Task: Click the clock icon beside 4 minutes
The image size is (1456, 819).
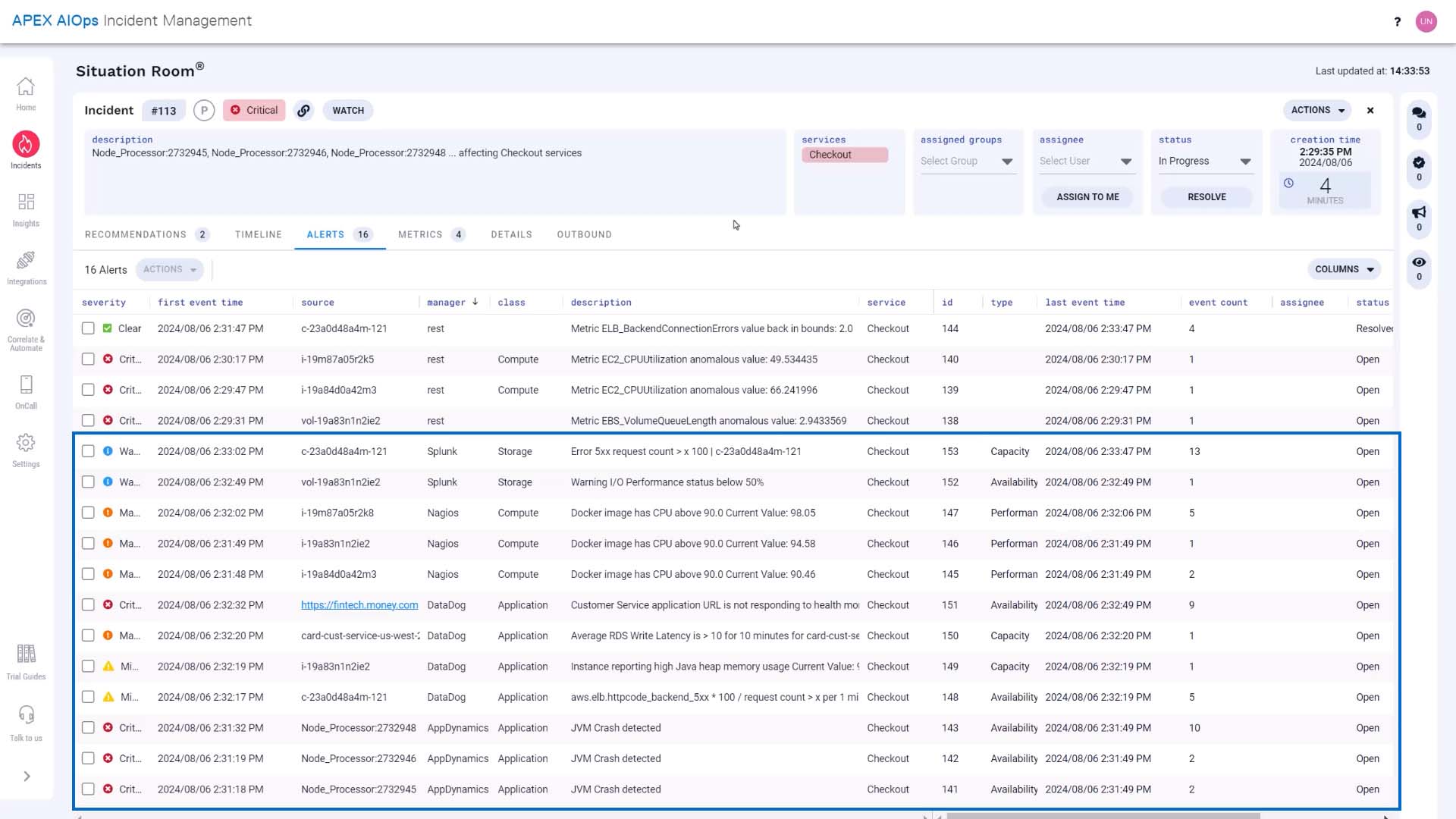Action: (1288, 184)
